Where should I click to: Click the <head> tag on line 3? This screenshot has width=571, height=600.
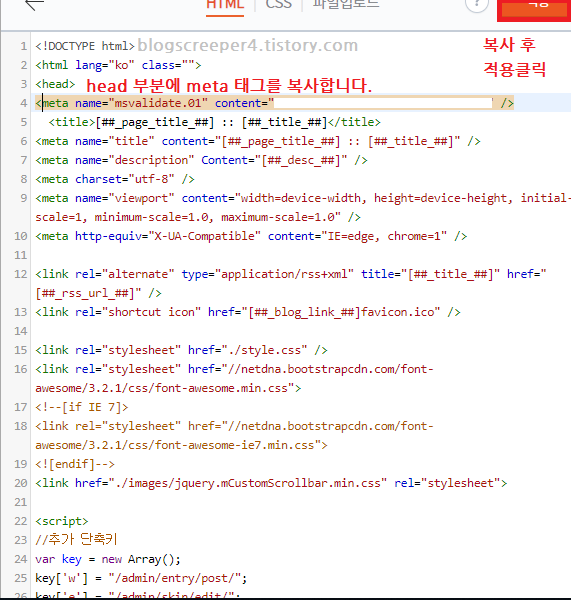(x=55, y=84)
